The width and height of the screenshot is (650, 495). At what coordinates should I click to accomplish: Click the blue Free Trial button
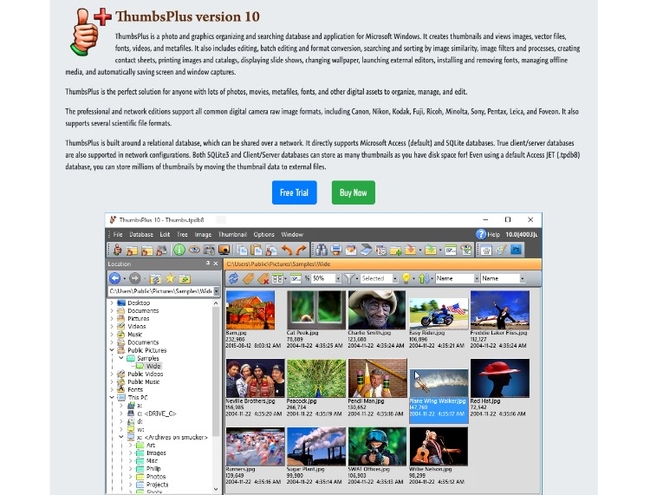pos(294,192)
